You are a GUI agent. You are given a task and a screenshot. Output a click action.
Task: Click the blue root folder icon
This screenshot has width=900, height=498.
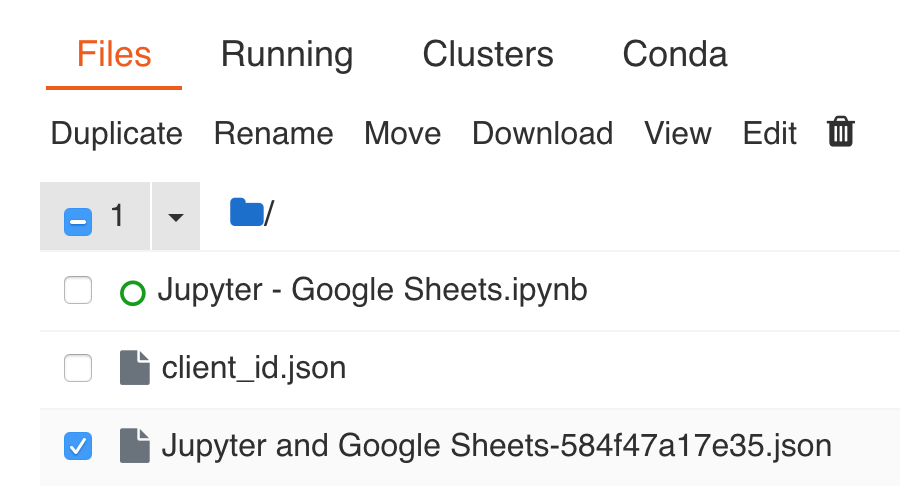247,212
